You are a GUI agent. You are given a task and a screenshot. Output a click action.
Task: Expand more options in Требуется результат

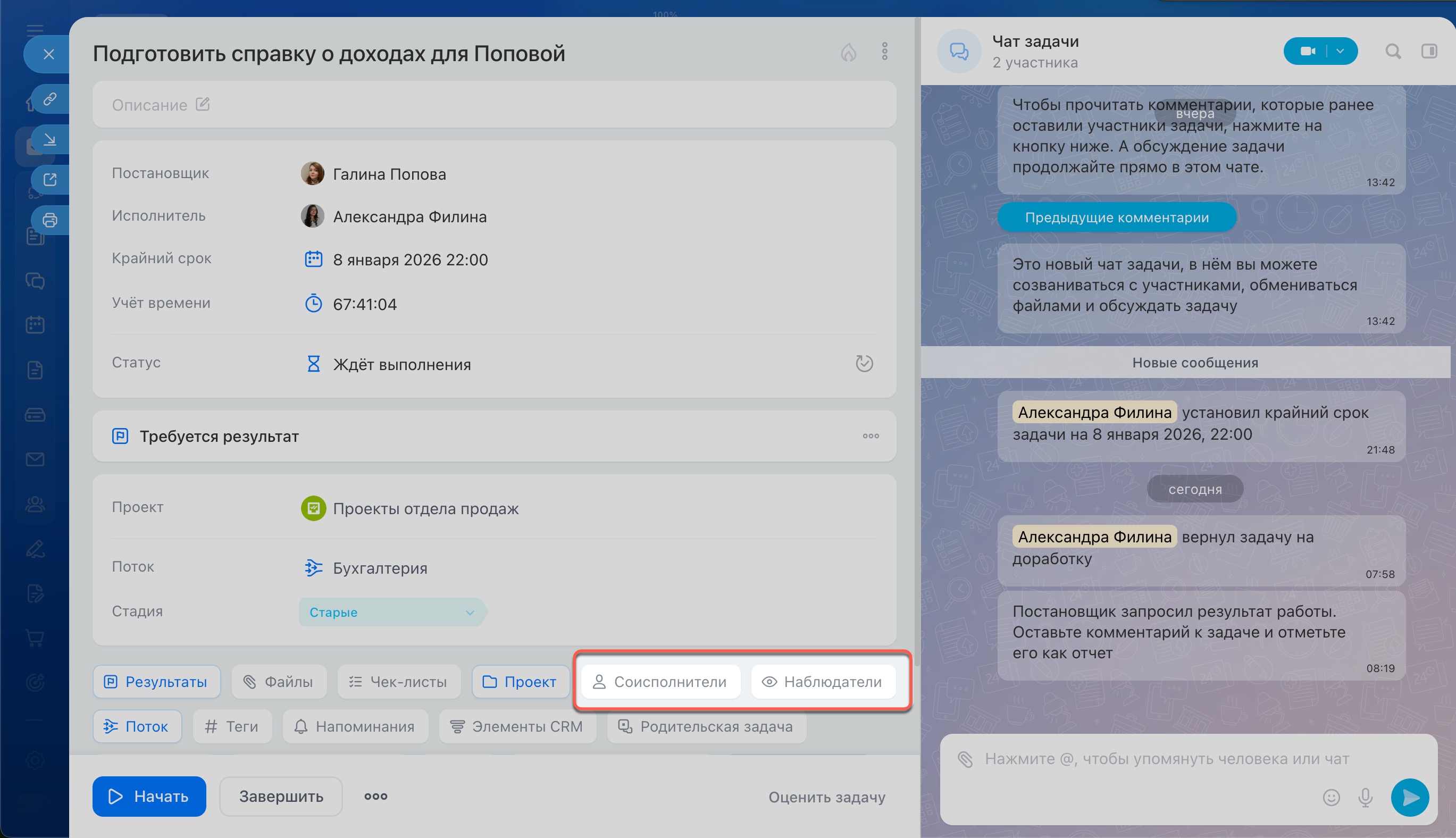[x=870, y=435]
